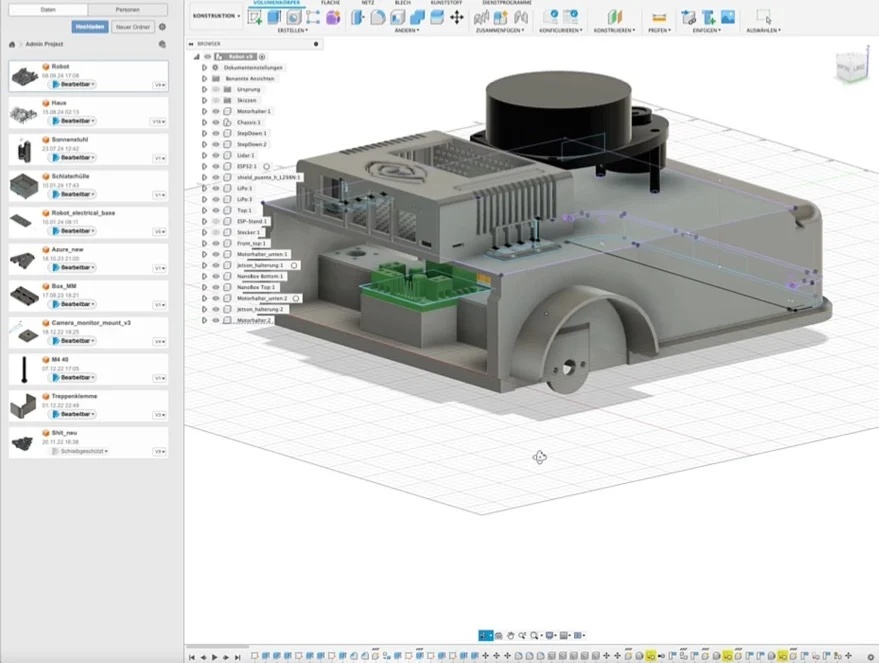879x663 pixels.
Task: Open the Konstruktion workspace dropdown
Action: click(x=216, y=16)
